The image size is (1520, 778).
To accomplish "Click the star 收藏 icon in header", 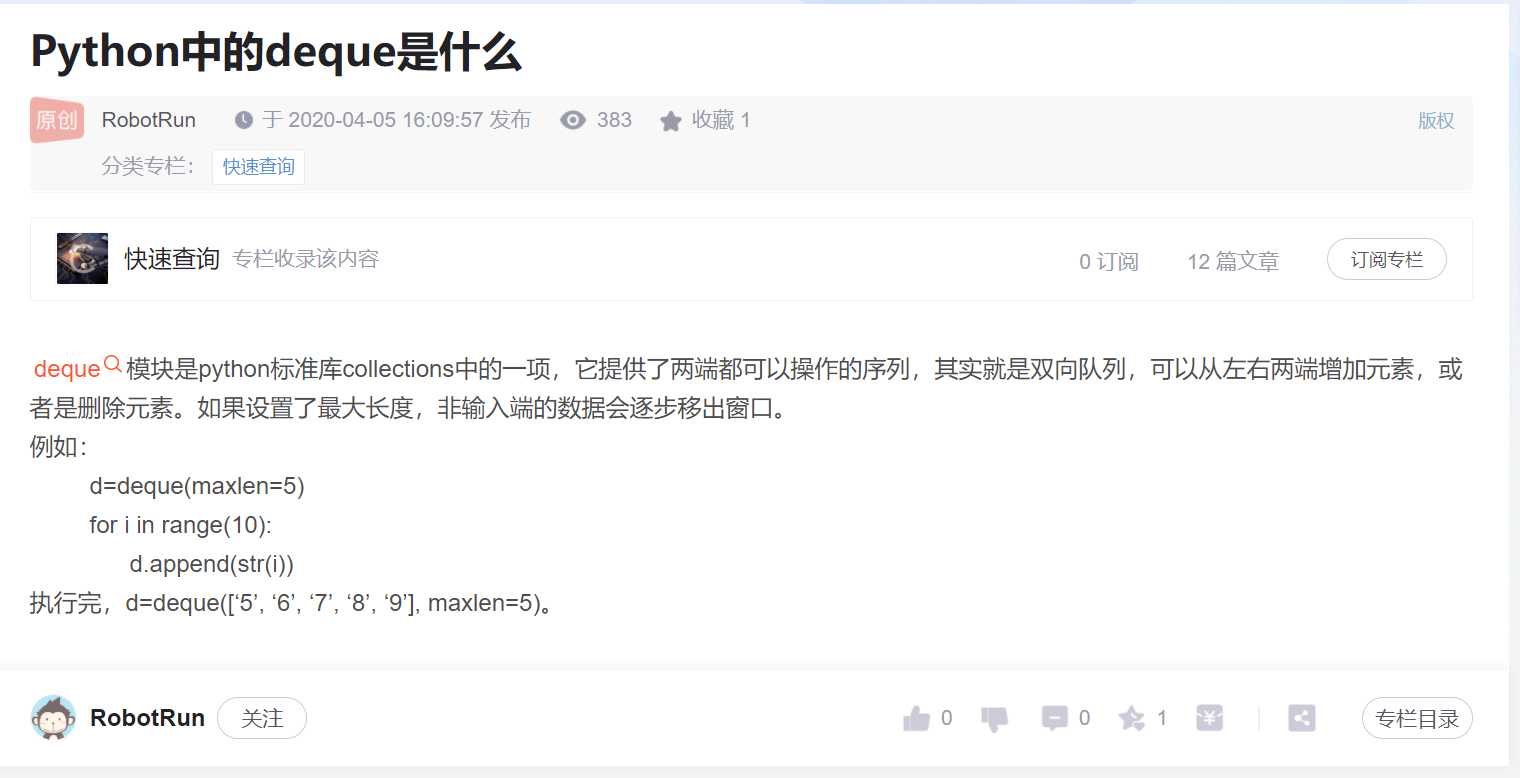I will 670,121.
